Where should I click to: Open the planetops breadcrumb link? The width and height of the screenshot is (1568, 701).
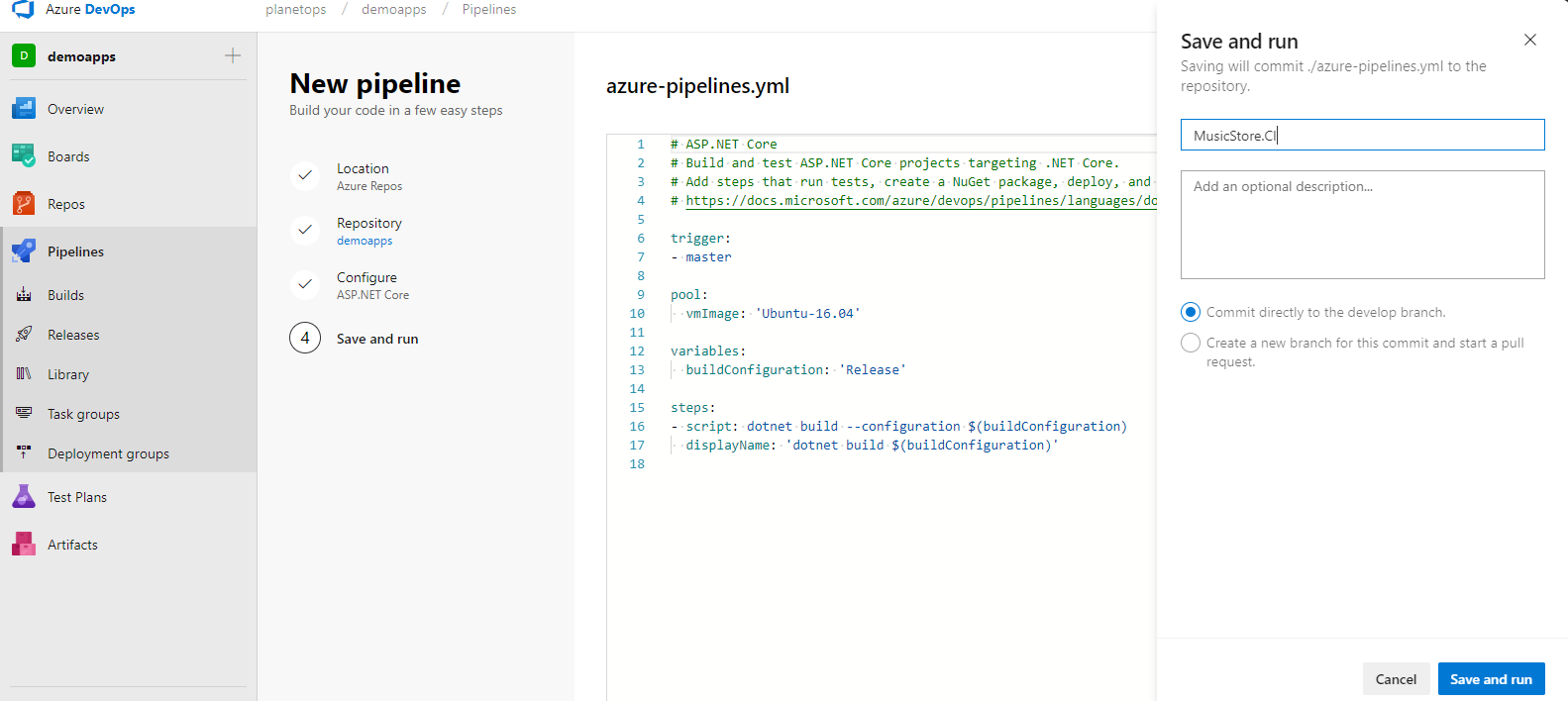(295, 9)
